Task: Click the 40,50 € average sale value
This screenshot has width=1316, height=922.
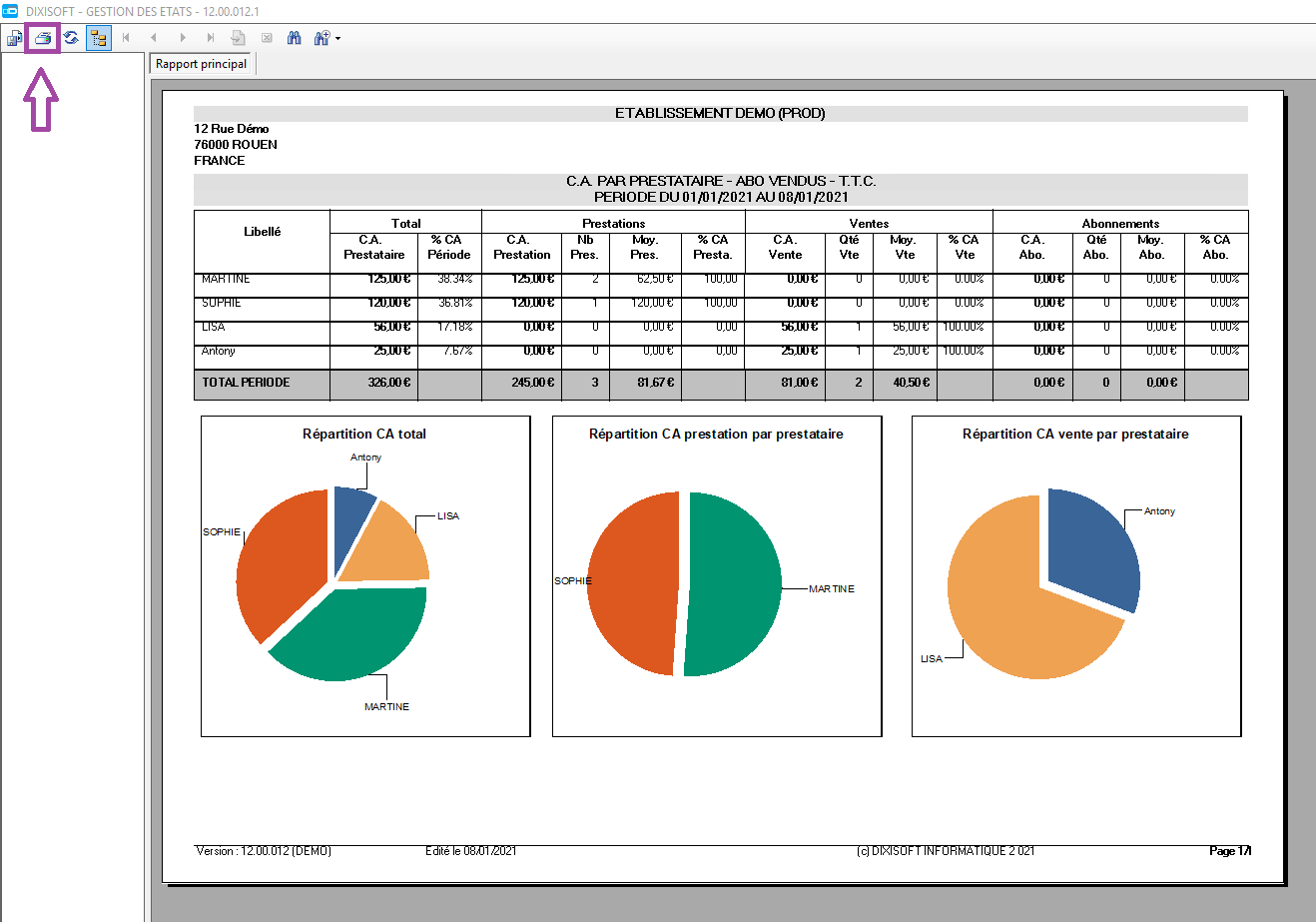Action: coord(912,383)
